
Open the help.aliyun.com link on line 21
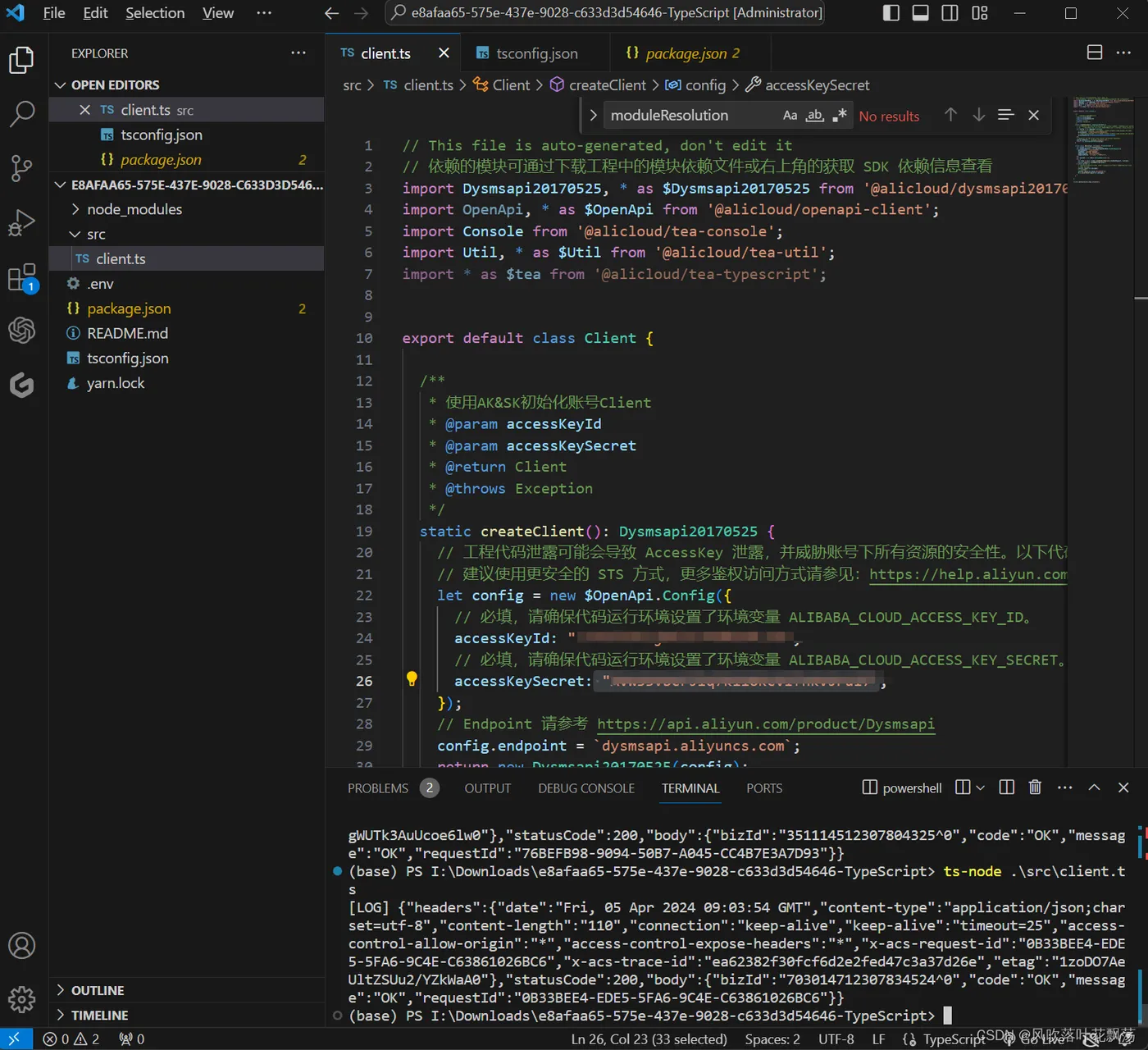click(968, 575)
